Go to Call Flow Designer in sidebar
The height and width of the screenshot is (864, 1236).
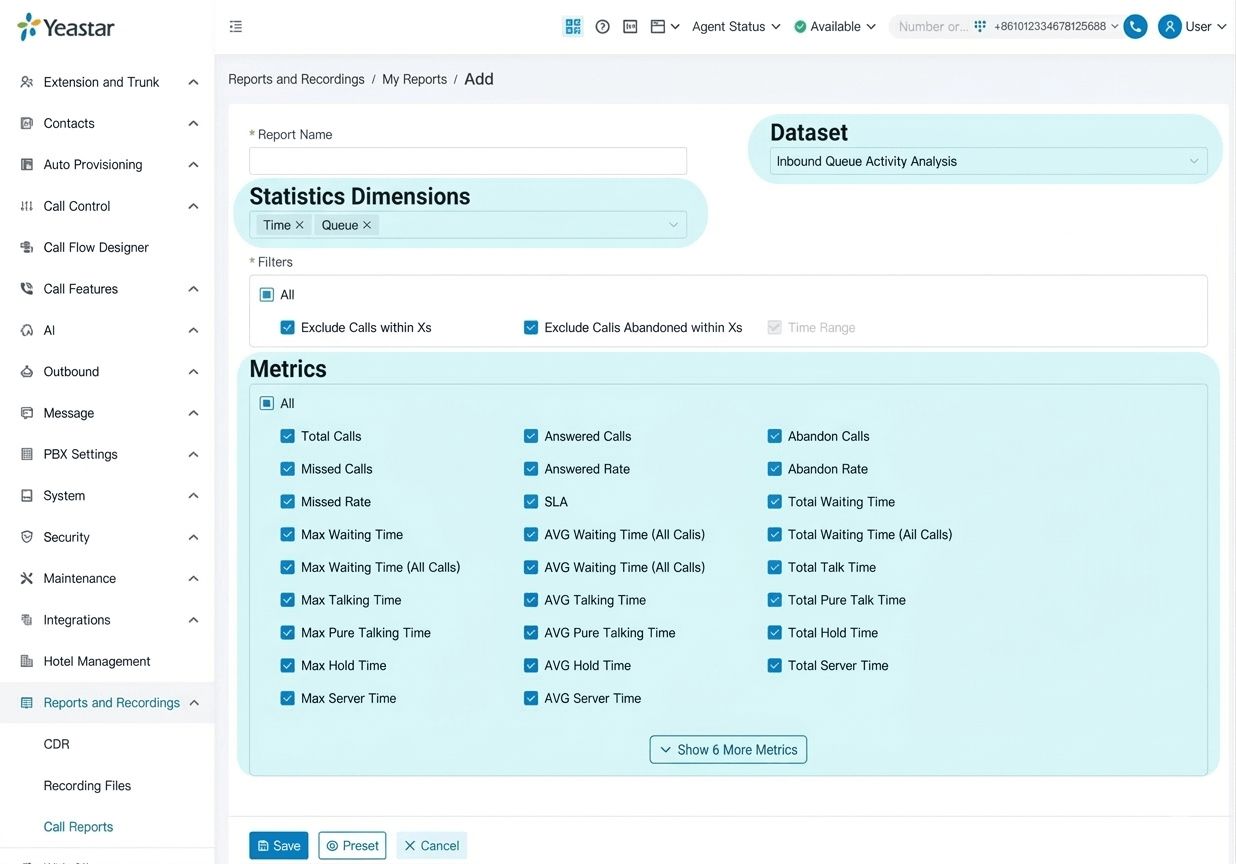(96, 247)
